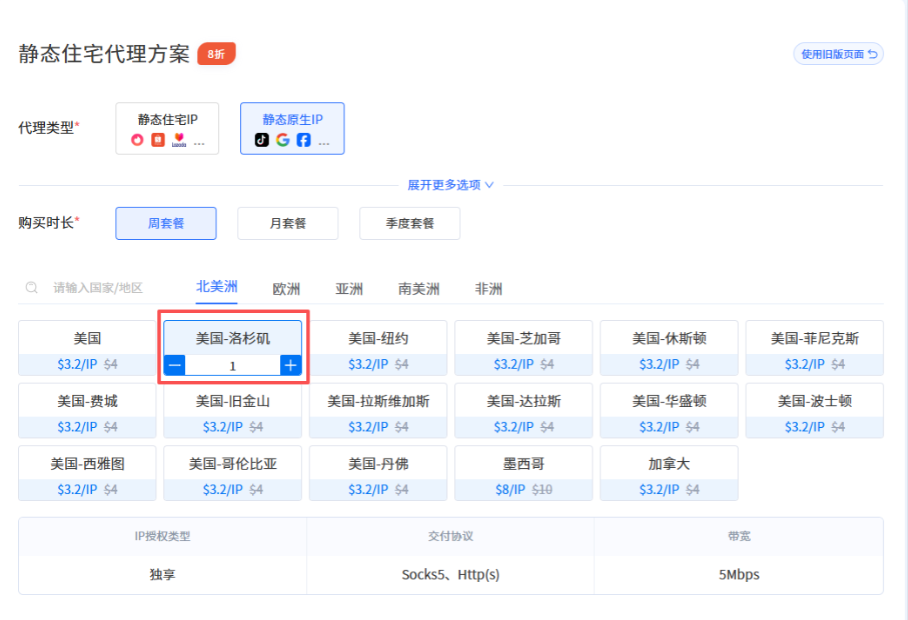This screenshot has width=908, height=620.
Task: Select the 美国-达拉斯 region card
Action: 523,410
